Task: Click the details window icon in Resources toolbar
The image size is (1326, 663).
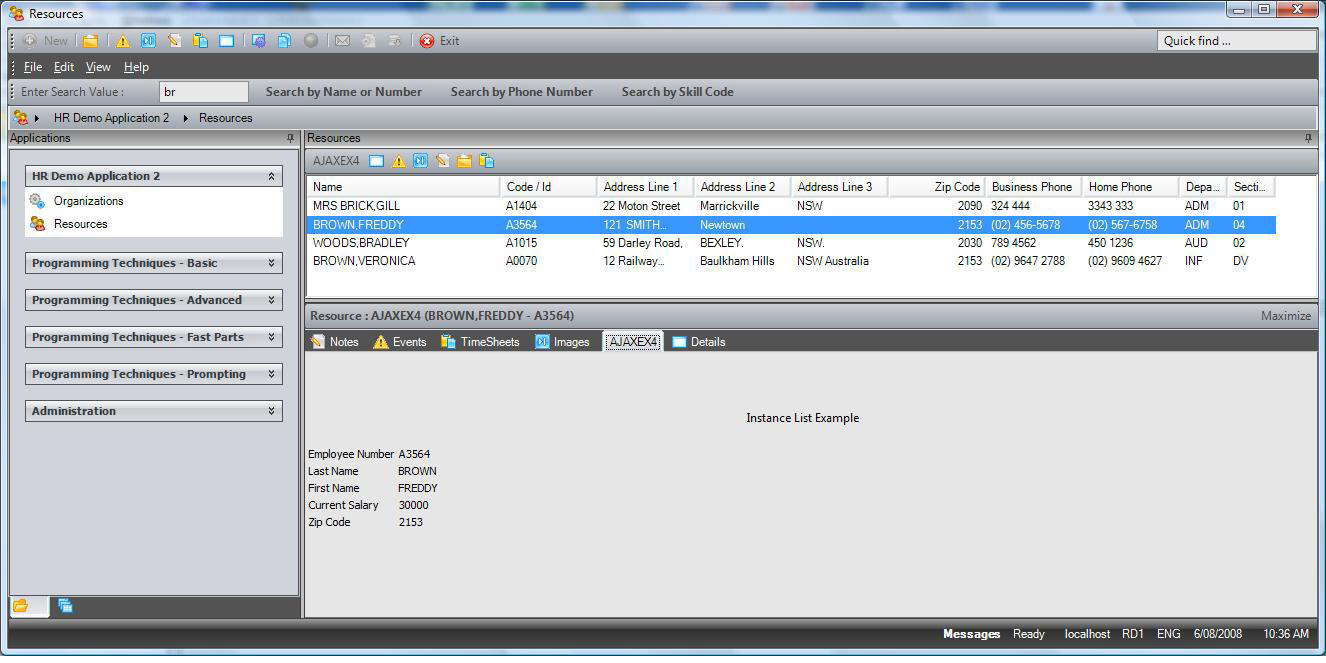Action: point(376,161)
